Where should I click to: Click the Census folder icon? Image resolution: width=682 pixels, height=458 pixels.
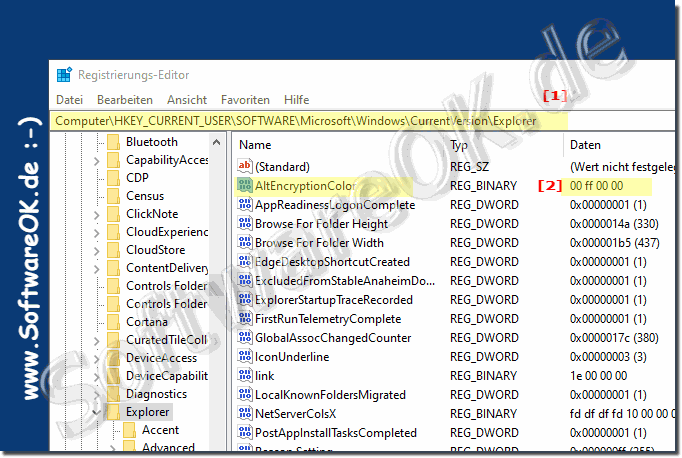(114, 196)
